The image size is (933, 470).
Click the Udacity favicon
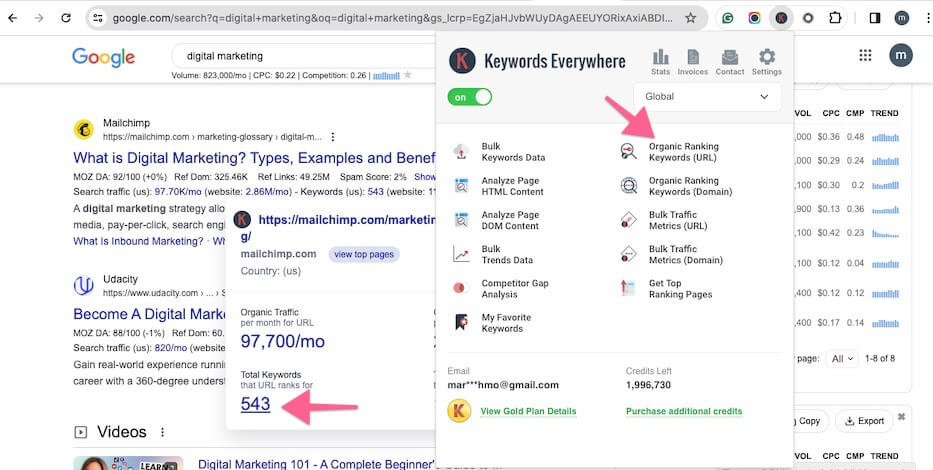pos(84,286)
